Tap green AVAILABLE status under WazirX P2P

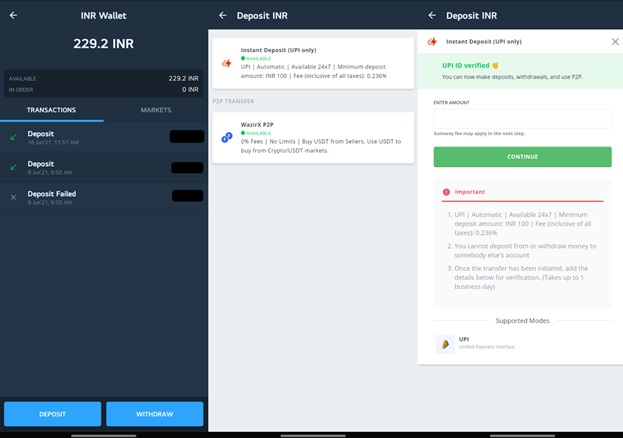pos(256,133)
